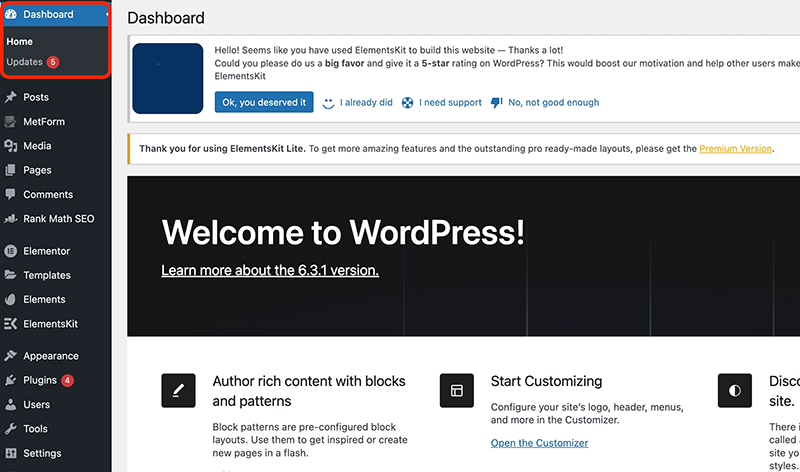Image resolution: width=800 pixels, height=472 pixels.
Task: Click the Appearance paintbrush icon
Action: [11, 356]
